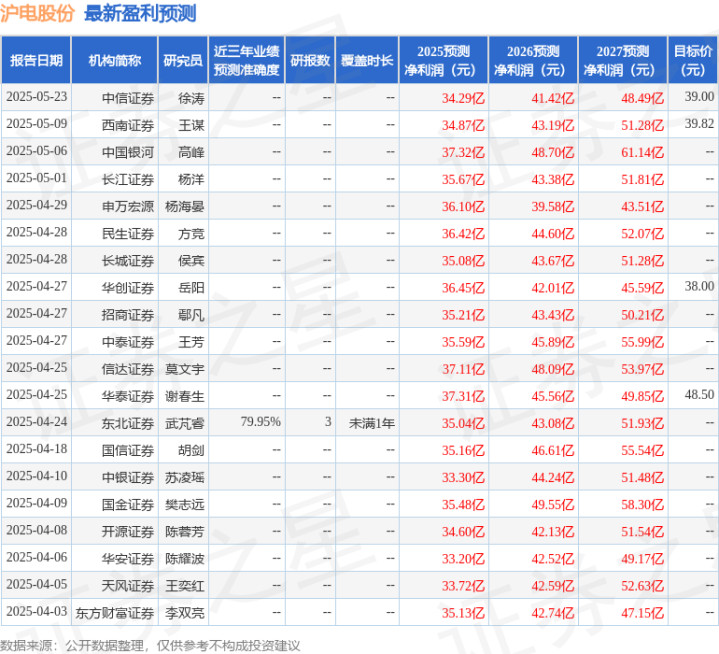Click the 61.14亿 2027 forecast value

(642, 152)
